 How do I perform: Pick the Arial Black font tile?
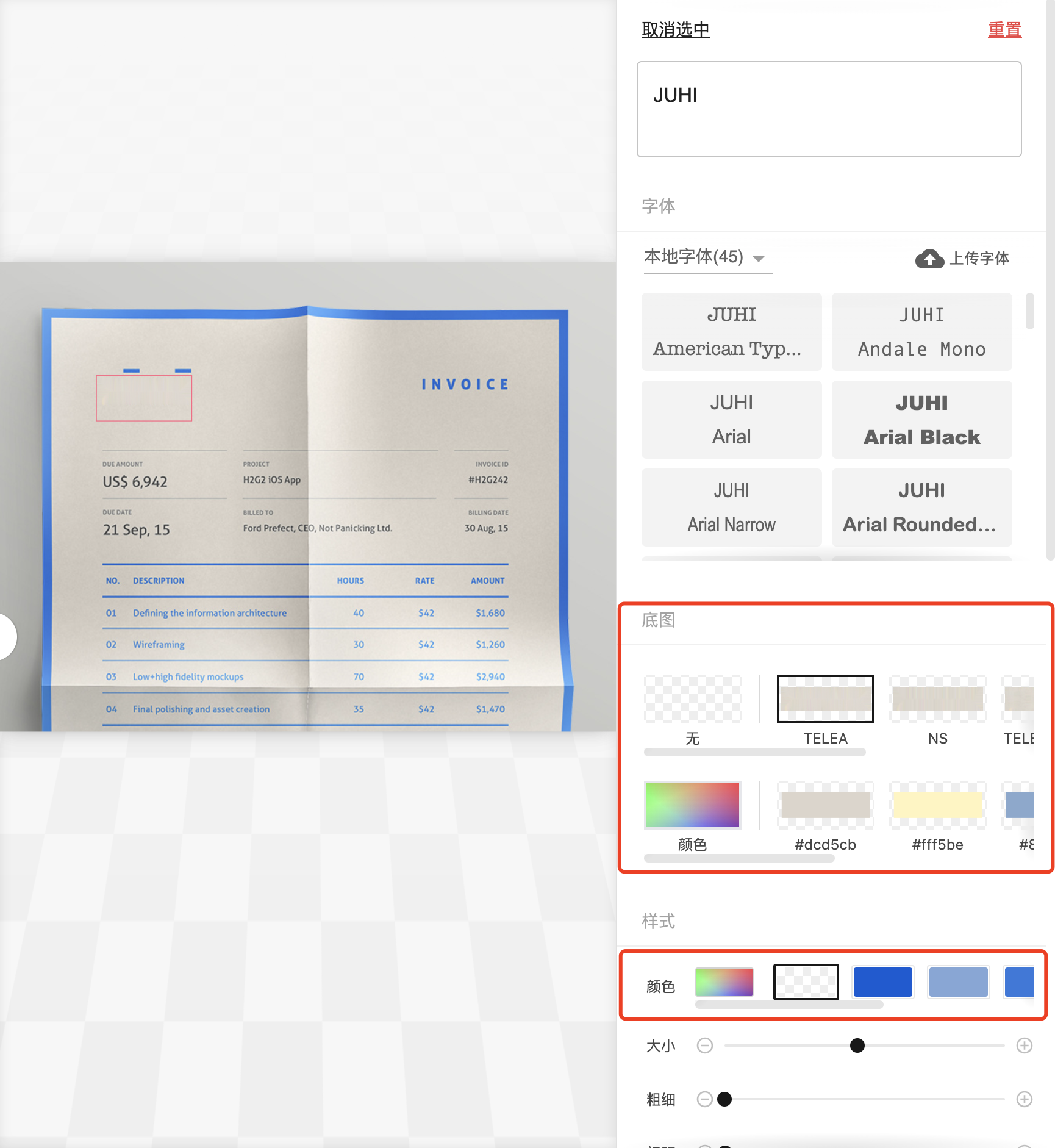click(921, 420)
